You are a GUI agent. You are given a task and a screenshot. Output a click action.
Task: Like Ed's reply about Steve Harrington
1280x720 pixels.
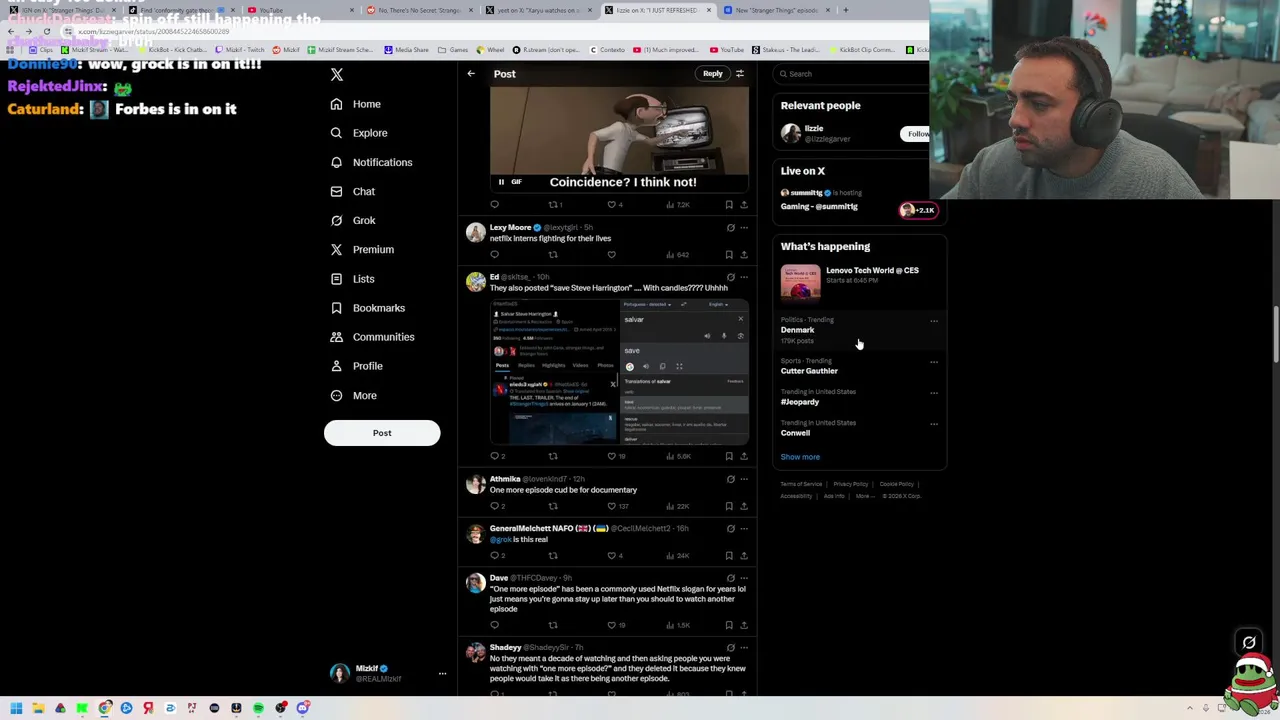point(612,456)
